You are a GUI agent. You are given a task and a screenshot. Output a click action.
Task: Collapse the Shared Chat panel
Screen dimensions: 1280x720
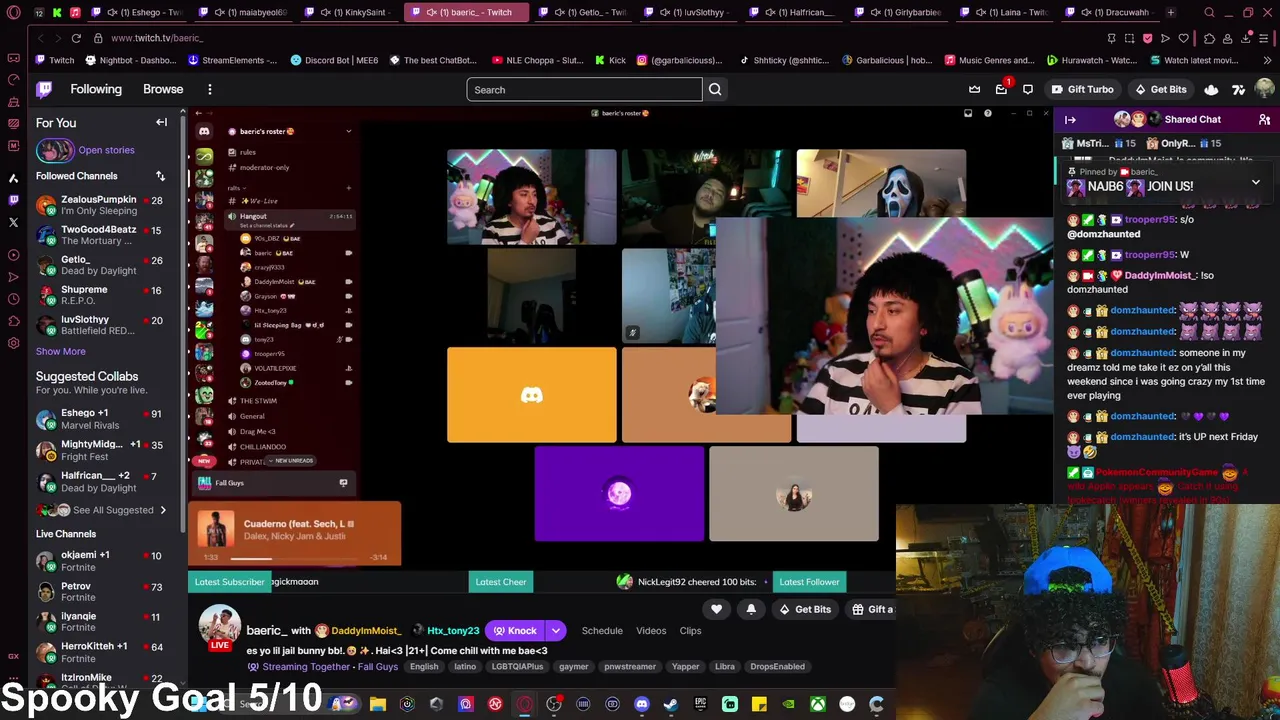tap(1070, 119)
